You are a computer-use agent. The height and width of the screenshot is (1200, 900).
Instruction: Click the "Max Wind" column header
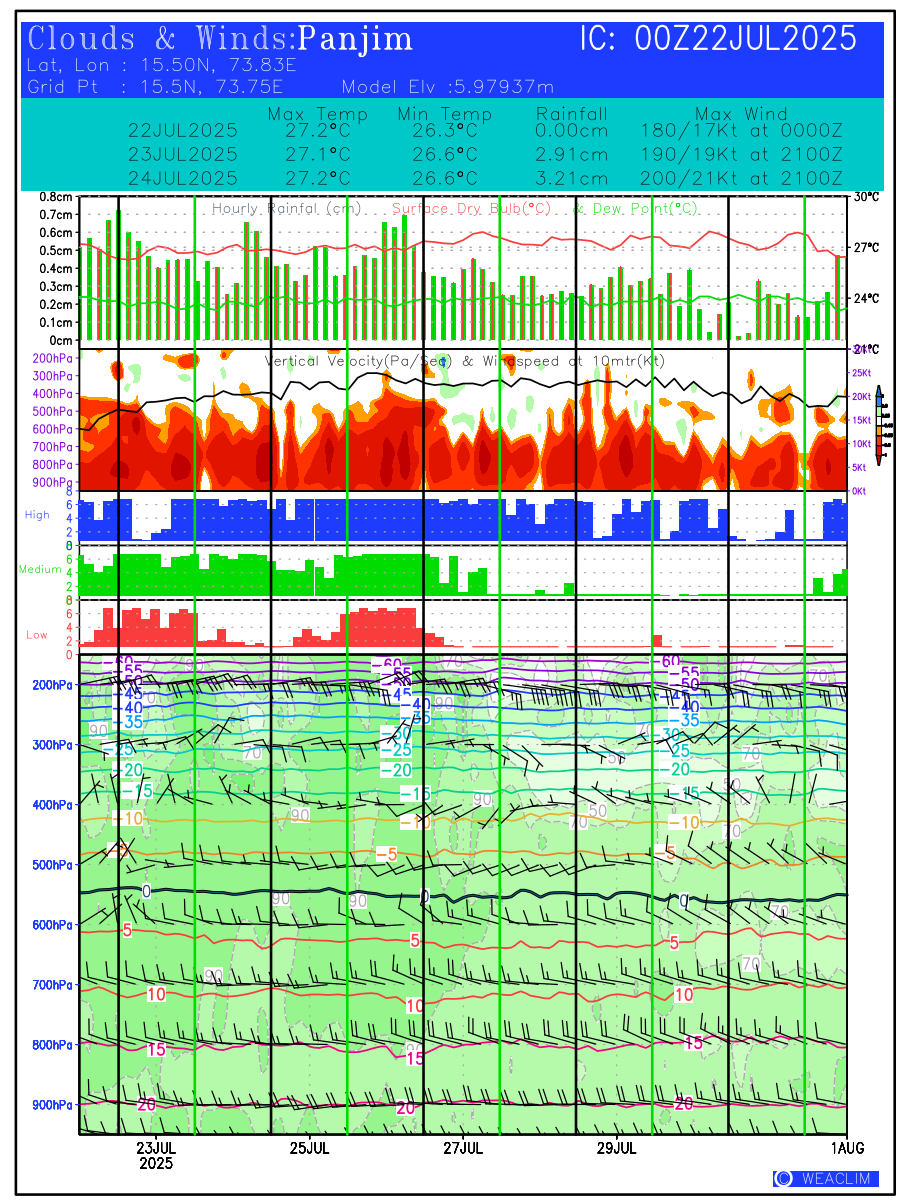742,114
